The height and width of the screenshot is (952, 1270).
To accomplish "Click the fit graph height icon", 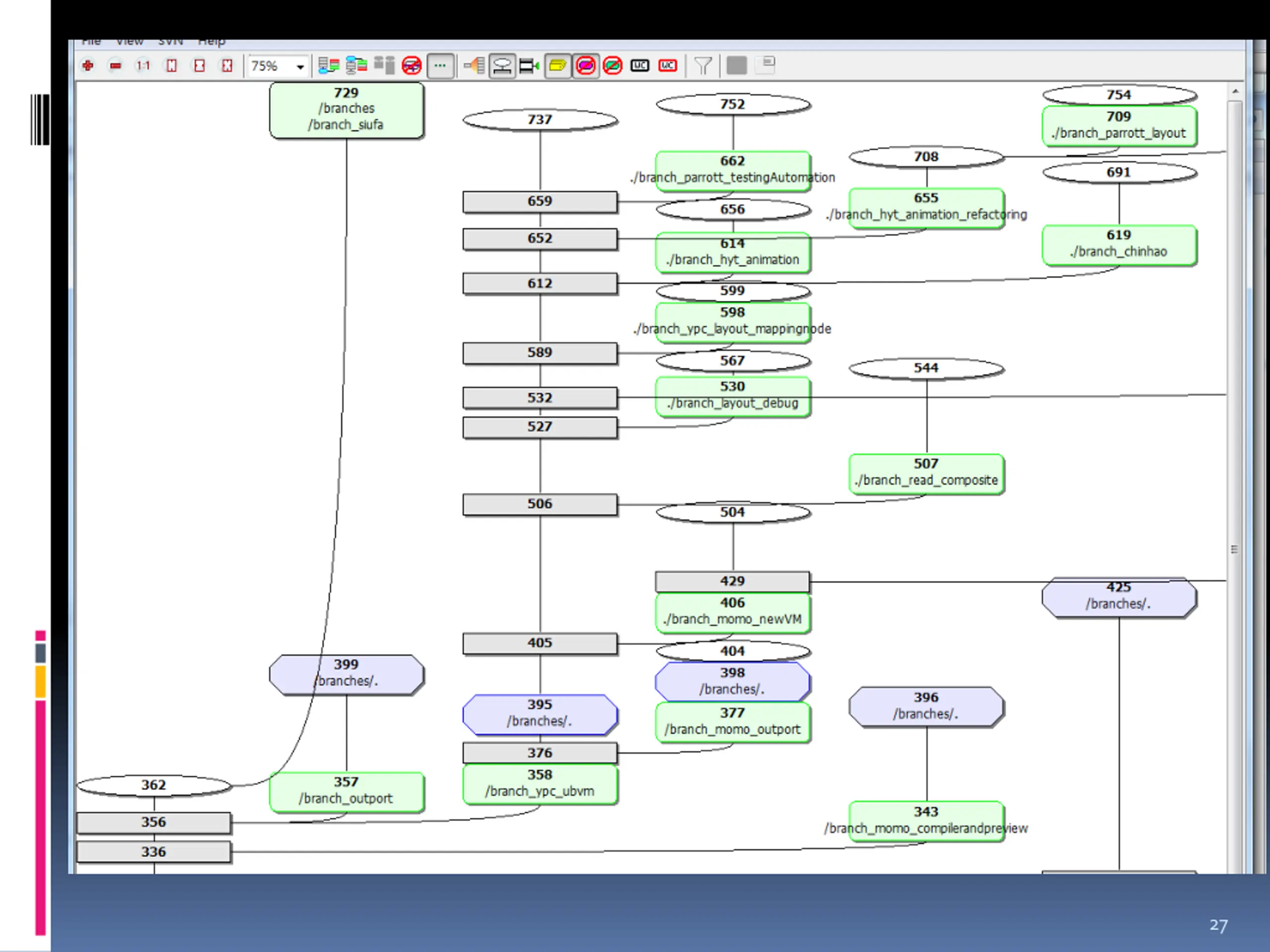I will [x=171, y=65].
